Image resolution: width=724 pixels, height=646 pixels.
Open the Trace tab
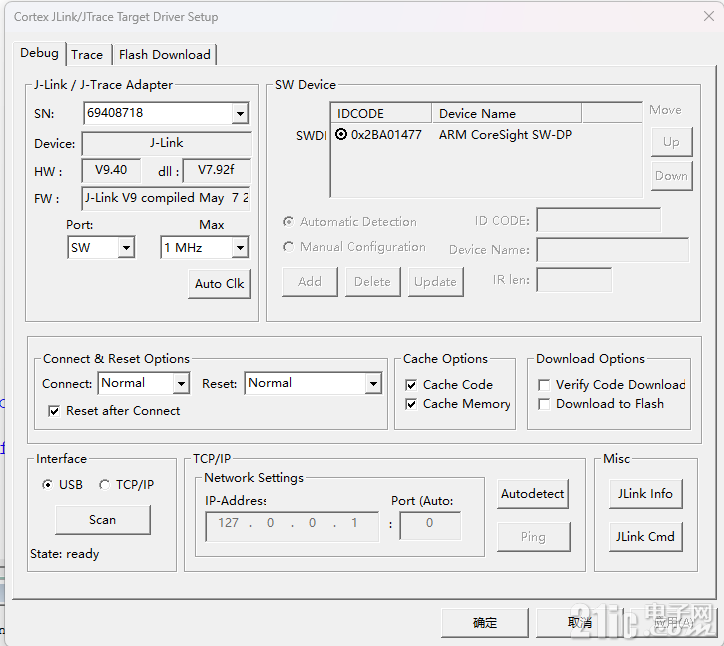[x=87, y=54]
